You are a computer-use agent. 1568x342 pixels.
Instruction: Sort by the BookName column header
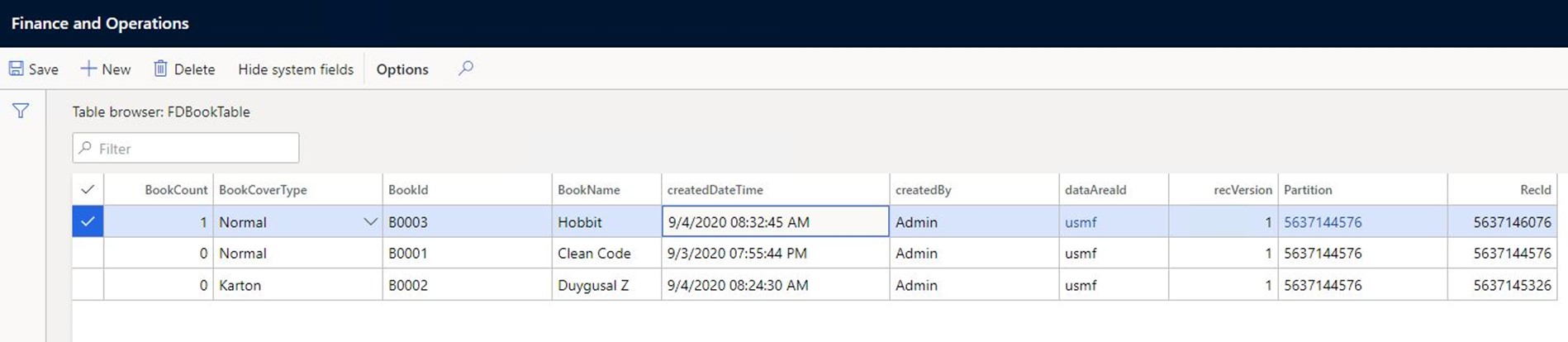click(588, 190)
